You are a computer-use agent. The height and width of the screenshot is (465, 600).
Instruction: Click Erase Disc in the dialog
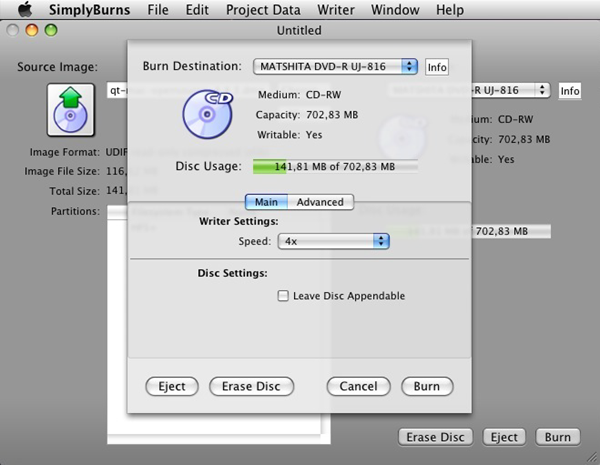click(x=251, y=386)
